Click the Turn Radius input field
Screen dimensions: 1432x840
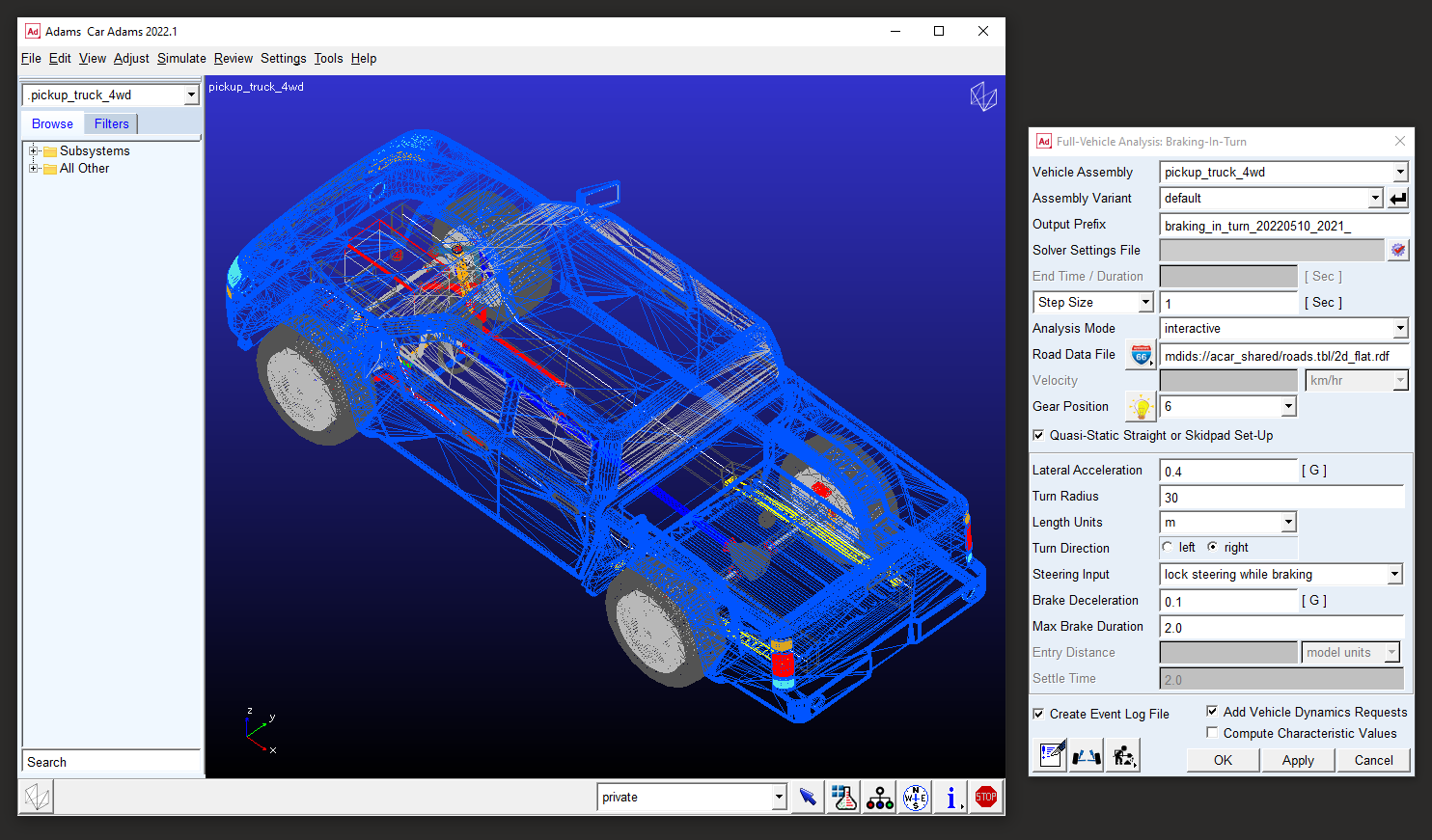[1281, 497]
